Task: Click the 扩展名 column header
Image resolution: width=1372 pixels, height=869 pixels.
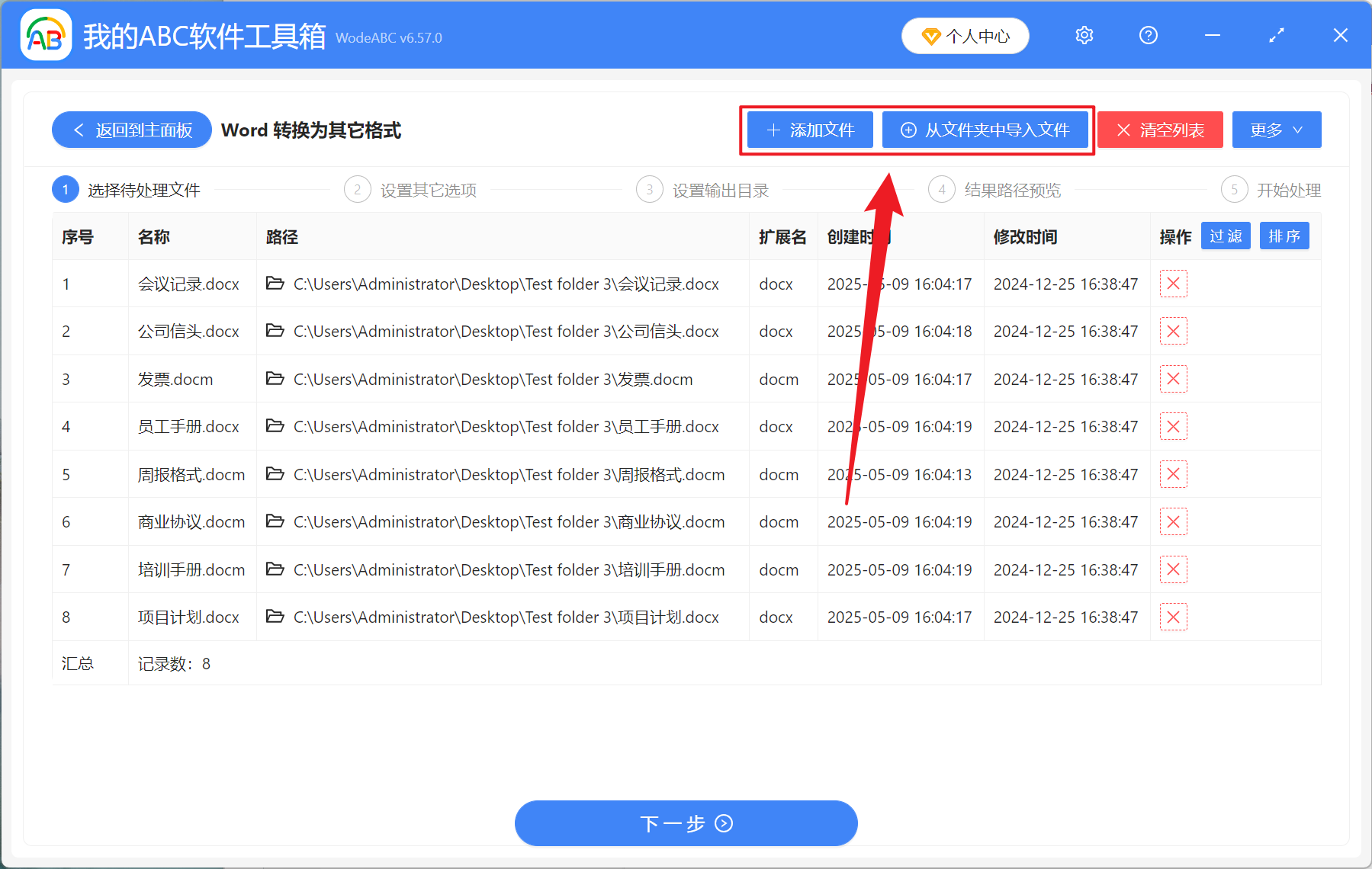Action: (x=782, y=237)
